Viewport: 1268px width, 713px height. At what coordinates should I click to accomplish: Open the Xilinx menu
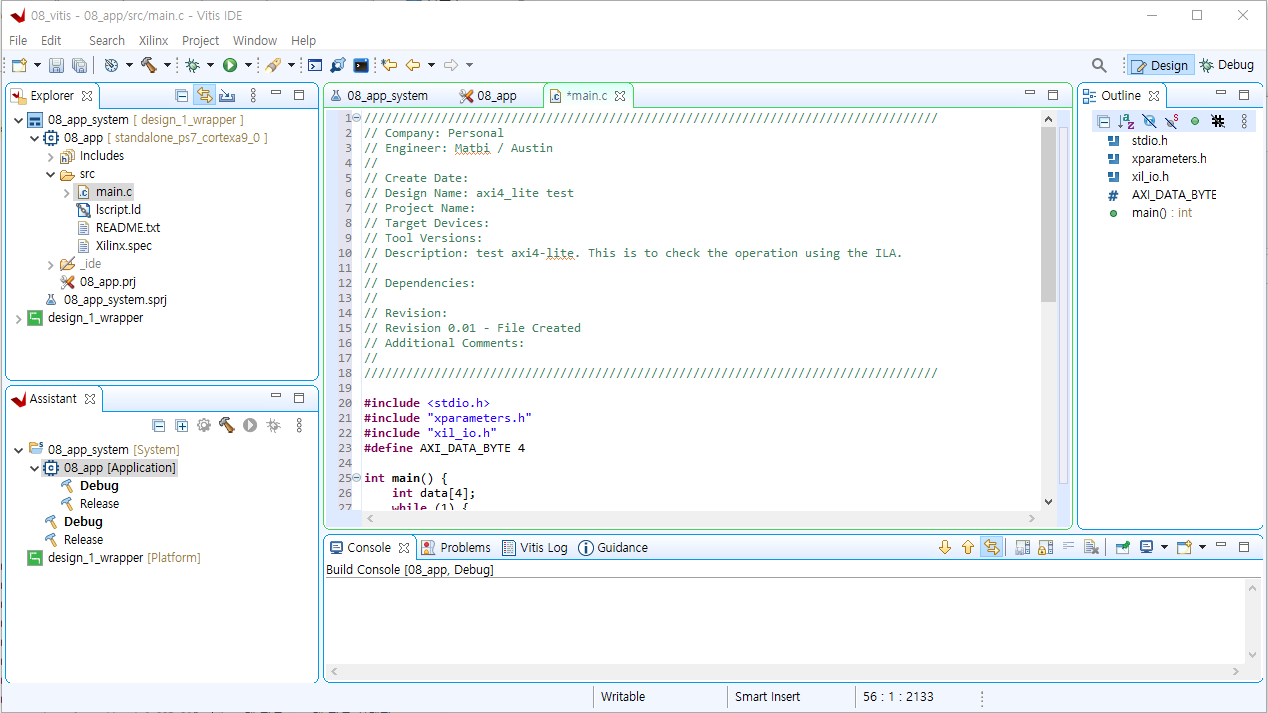pyautogui.click(x=153, y=41)
